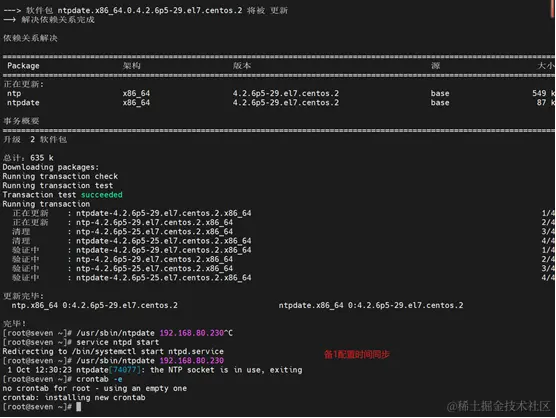Click the terminal cursor block at the prompt
The image size is (556, 418).
click(78, 407)
